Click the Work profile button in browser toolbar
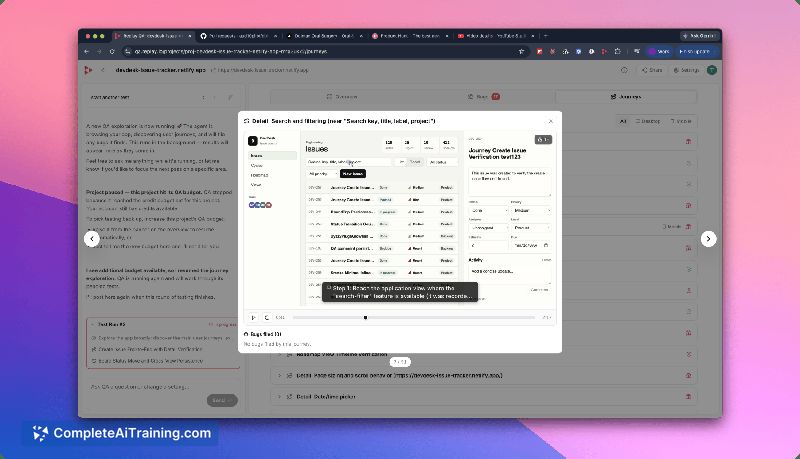This screenshot has width=800, height=459. pyautogui.click(x=659, y=52)
